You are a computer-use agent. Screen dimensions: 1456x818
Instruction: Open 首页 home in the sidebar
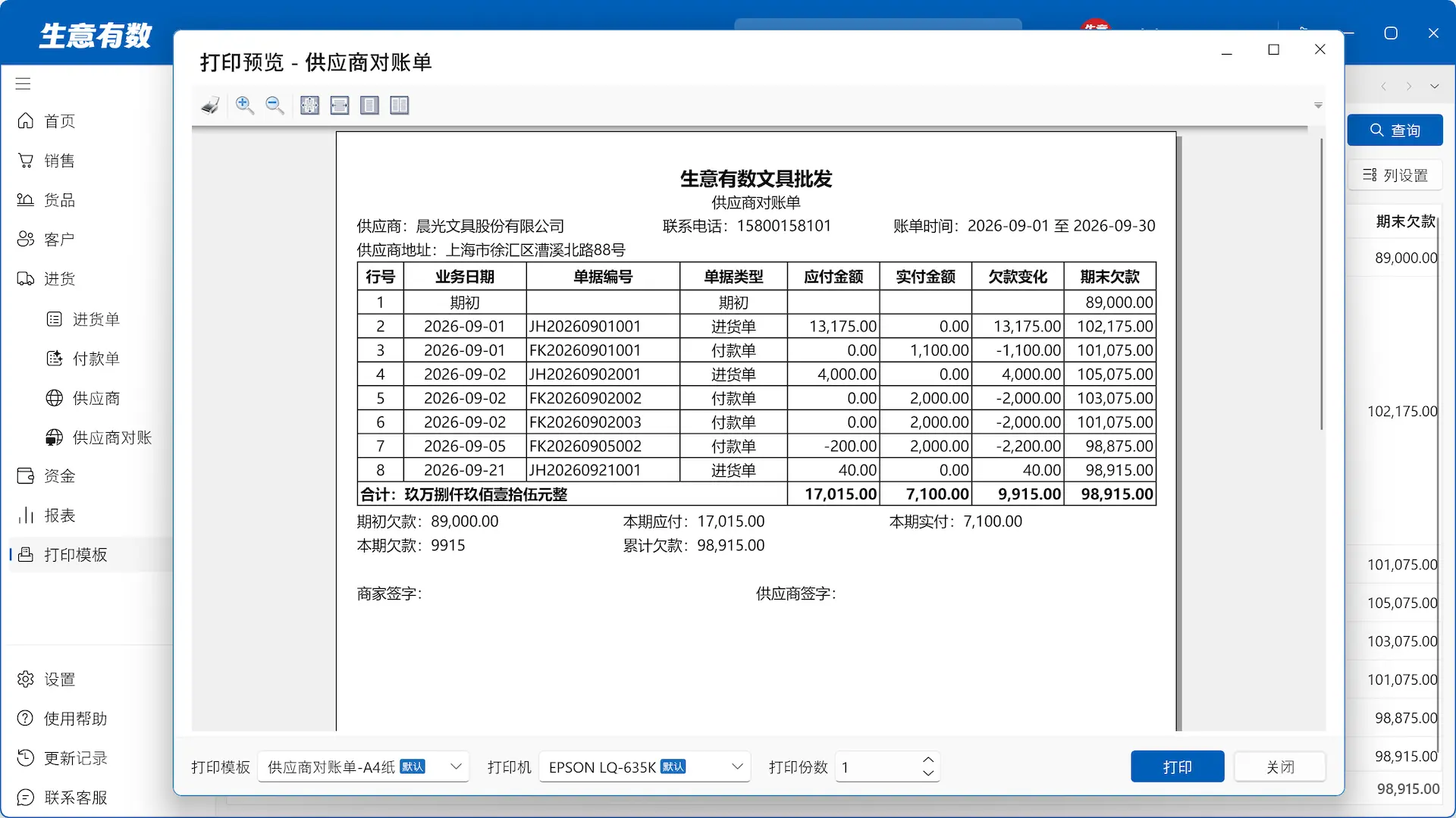click(x=86, y=121)
